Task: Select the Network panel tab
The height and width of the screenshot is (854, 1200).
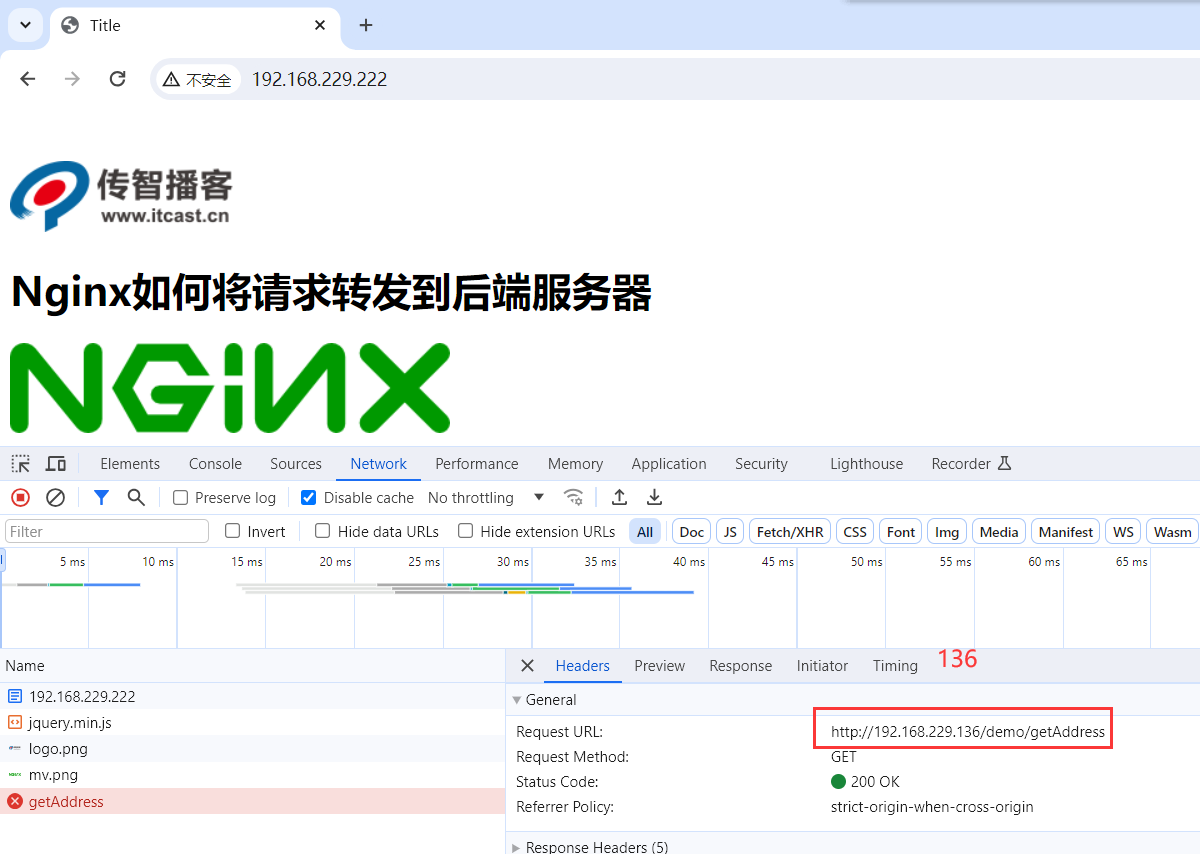Action: [x=378, y=463]
